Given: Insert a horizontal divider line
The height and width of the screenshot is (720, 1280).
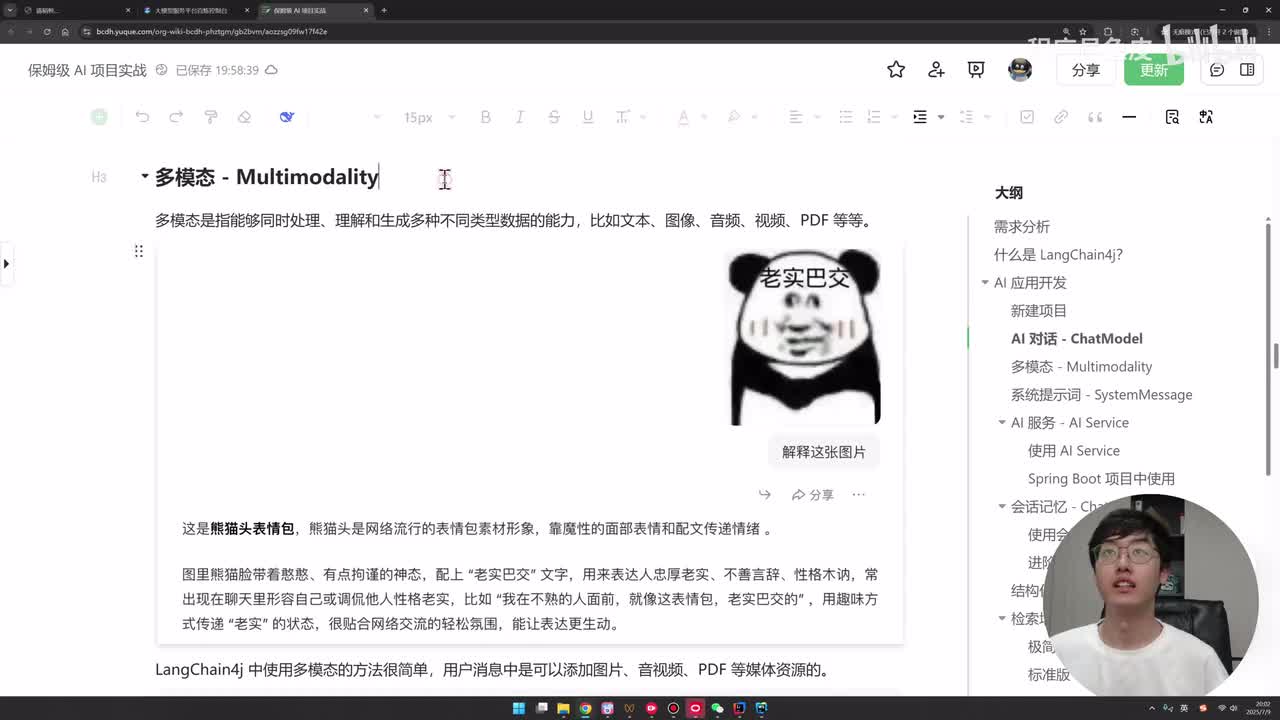Looking at the screenshot, I should (x=1129, y=117).
